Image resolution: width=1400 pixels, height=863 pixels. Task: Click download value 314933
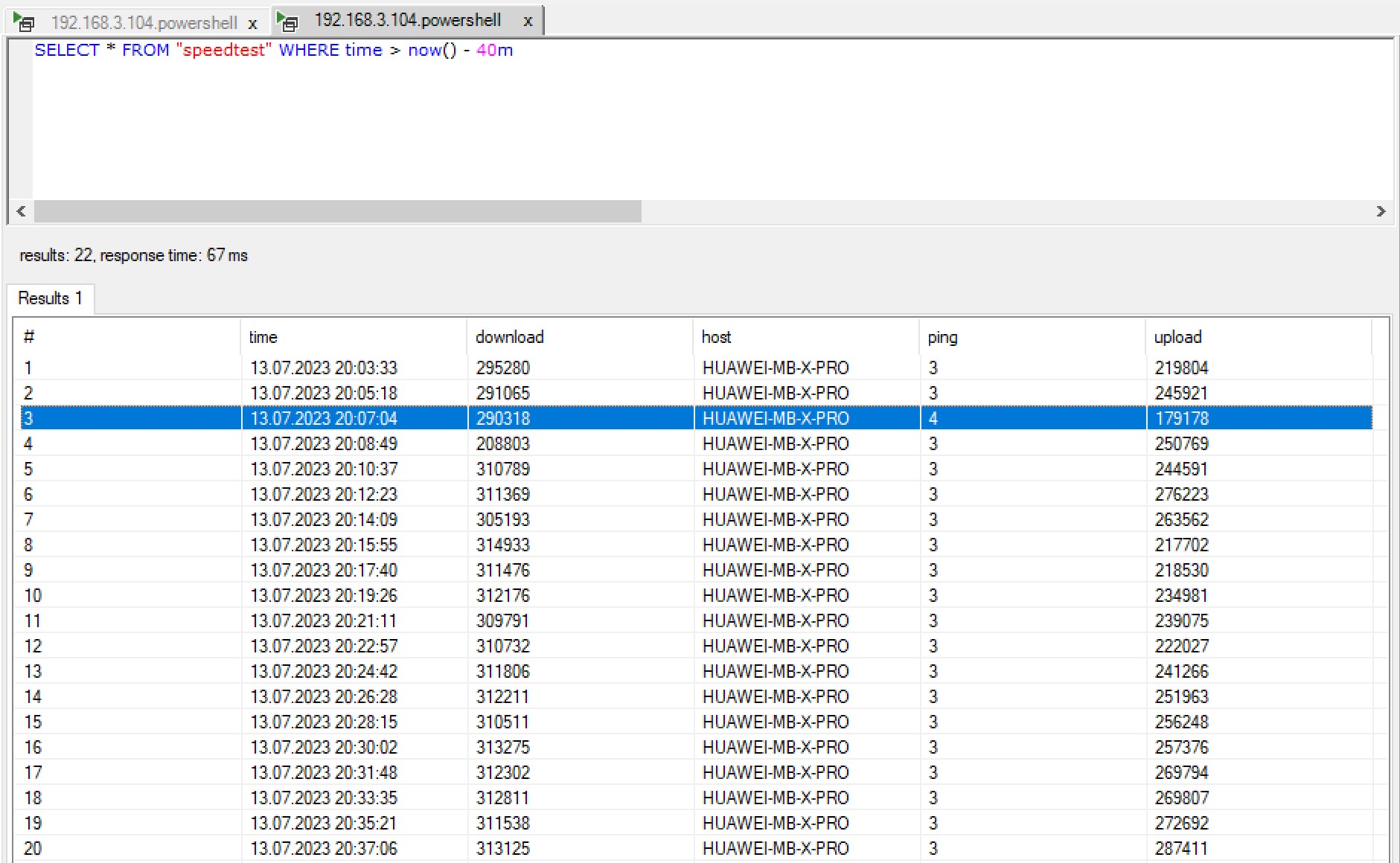503,545
